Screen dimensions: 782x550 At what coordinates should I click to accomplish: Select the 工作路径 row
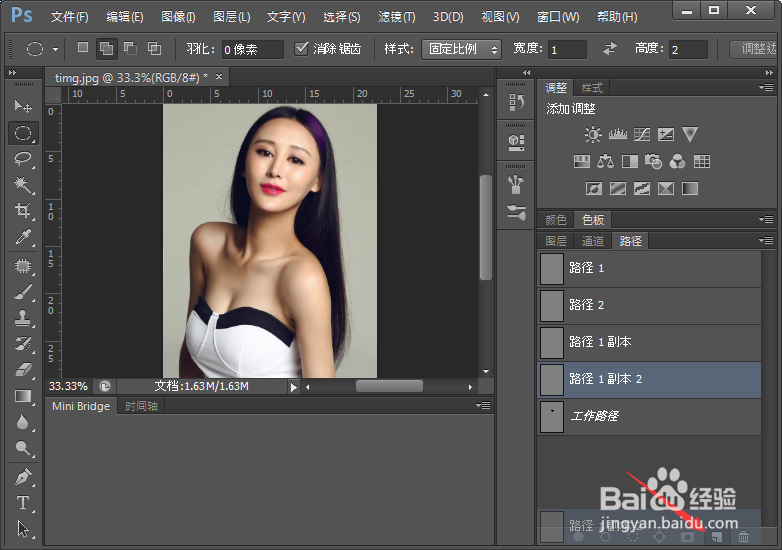pyautogui.click(x=649, y=416)
